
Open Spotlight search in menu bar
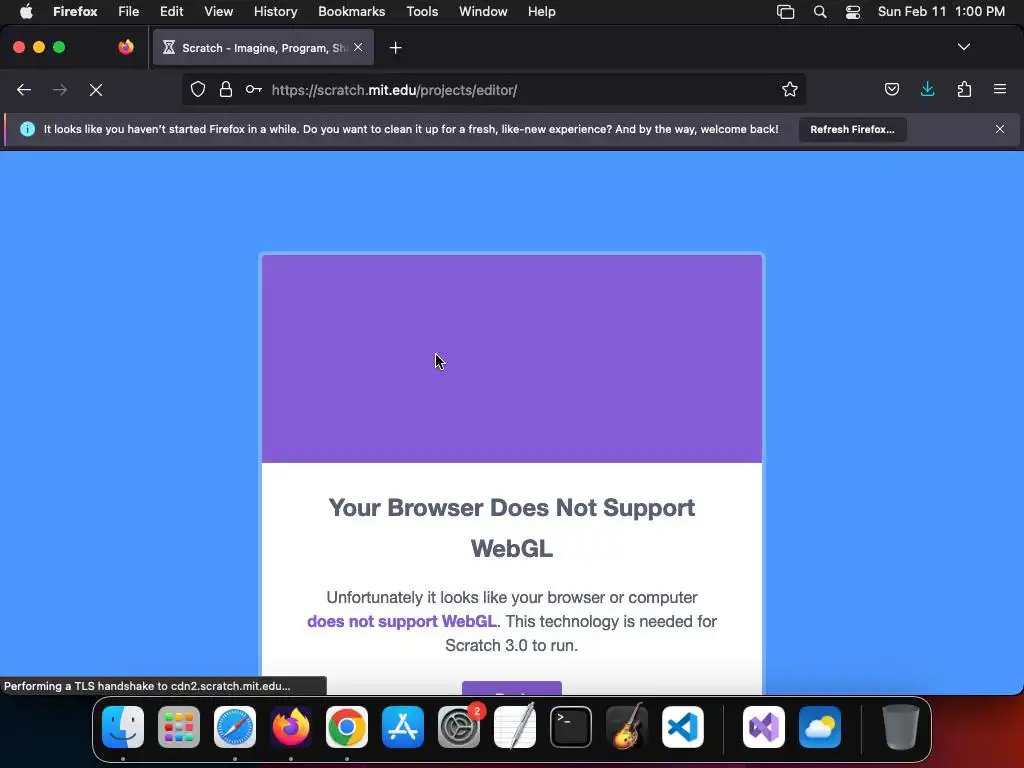[820, 12]
